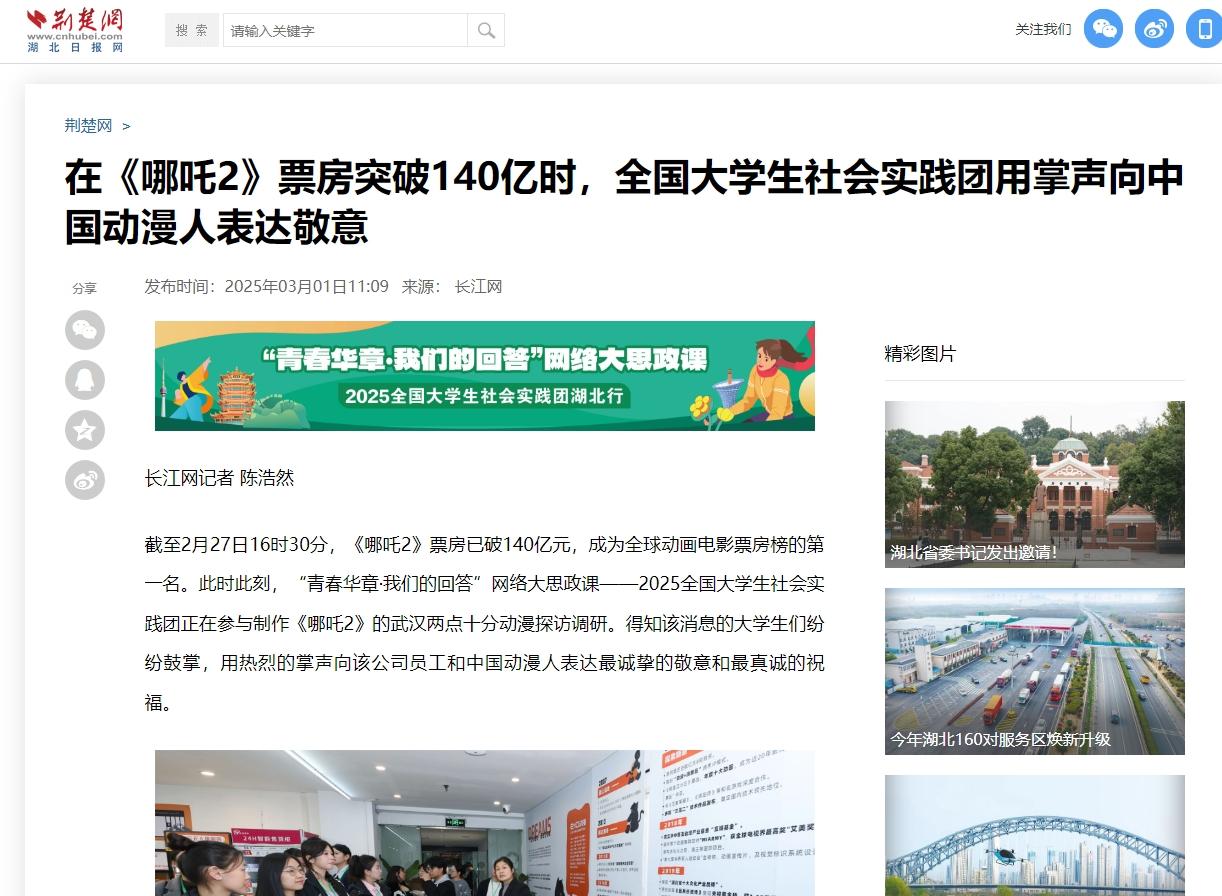1222x896 pixels.
Task: Open the WeChat follow icon in header
Action: 1104,29
